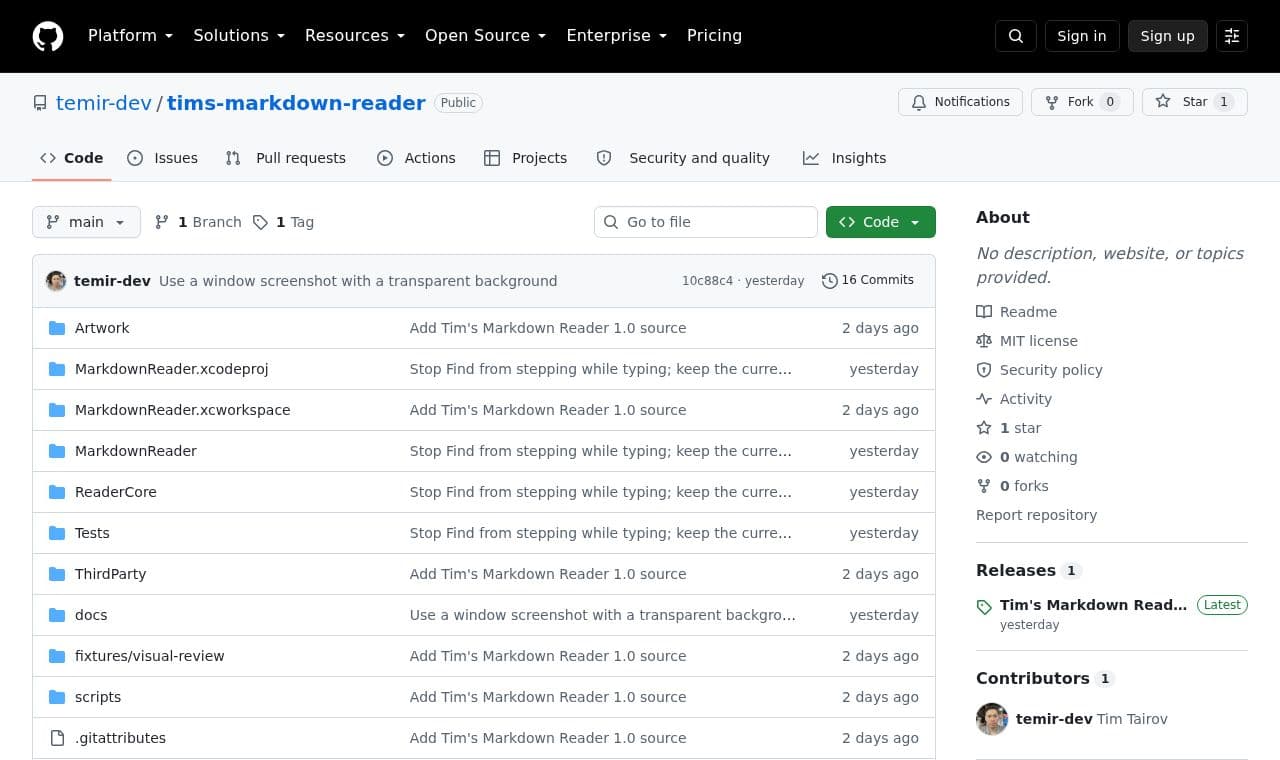Switch to the Pull requests tab
This screenshot has width=1280, height=760.
286,158
